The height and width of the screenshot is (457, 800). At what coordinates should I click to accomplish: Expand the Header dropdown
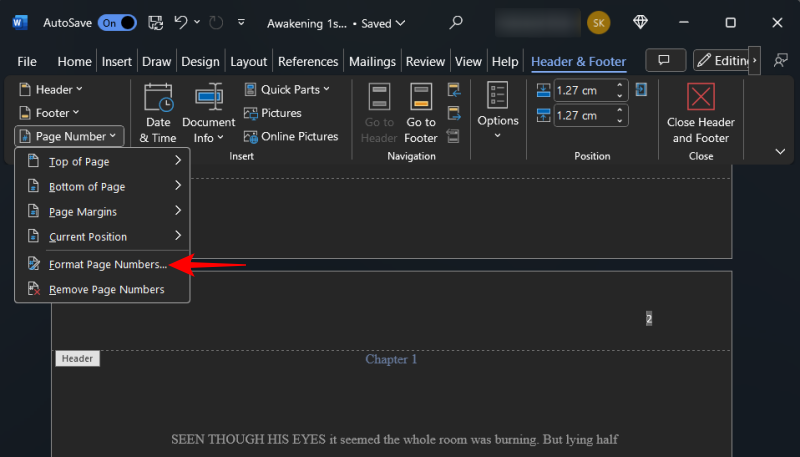[x=50, y=89]
